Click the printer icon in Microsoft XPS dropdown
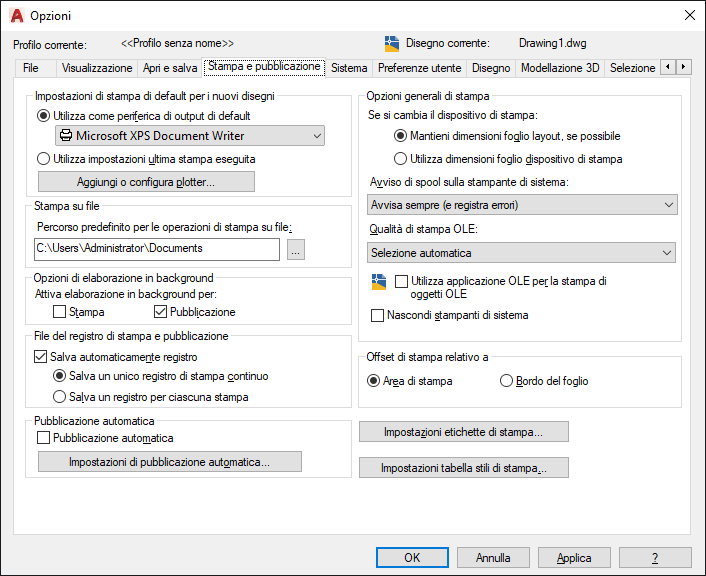This screenshot has width=706, height=576. pyautogui.click(x=66, y=136)
